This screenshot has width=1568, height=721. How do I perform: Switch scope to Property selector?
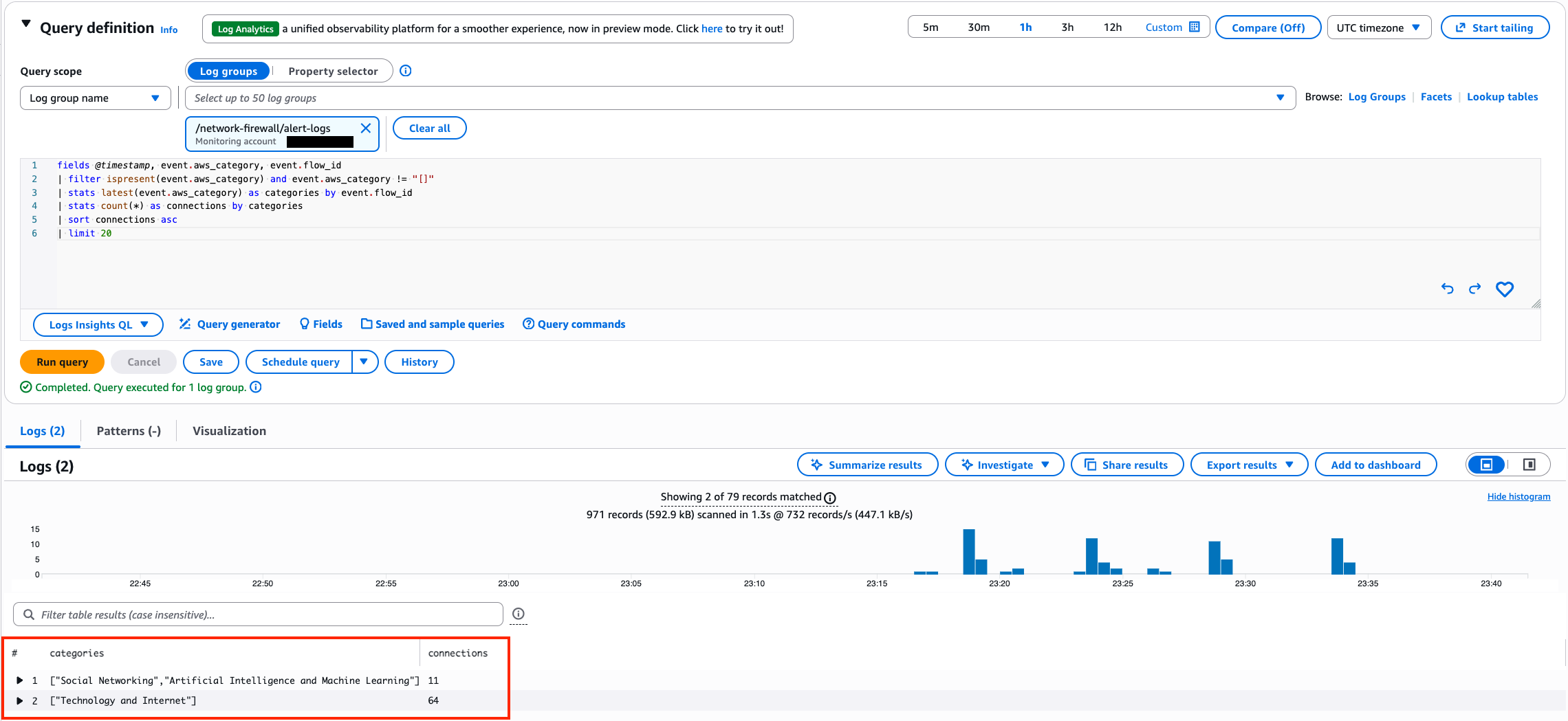tap(333, 71)
